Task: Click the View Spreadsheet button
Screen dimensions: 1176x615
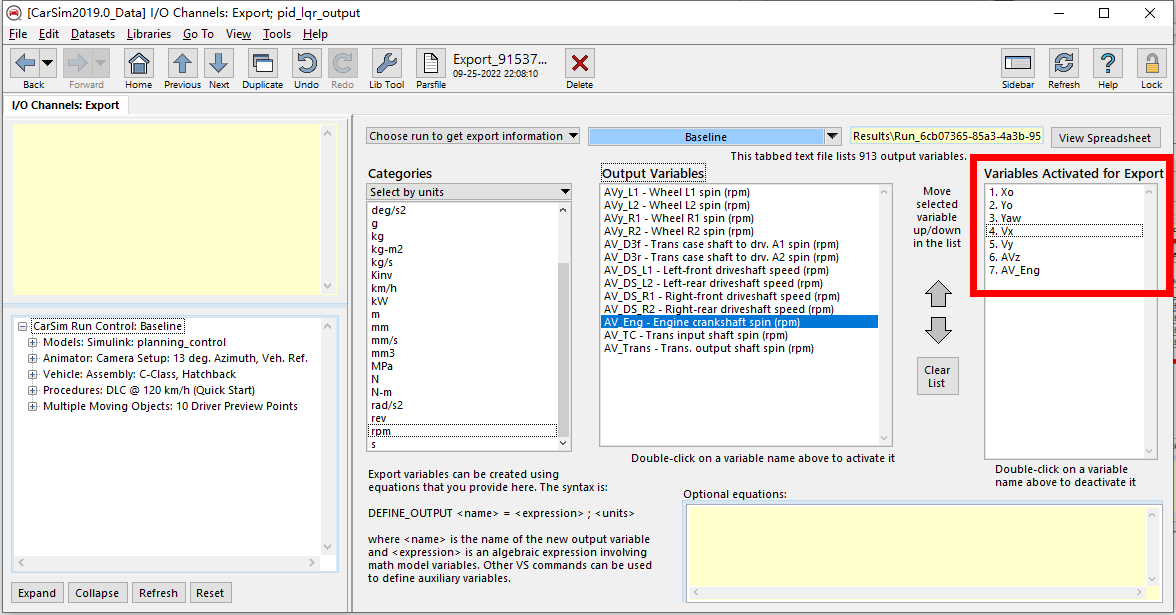Action: [x=1105, y=138]
